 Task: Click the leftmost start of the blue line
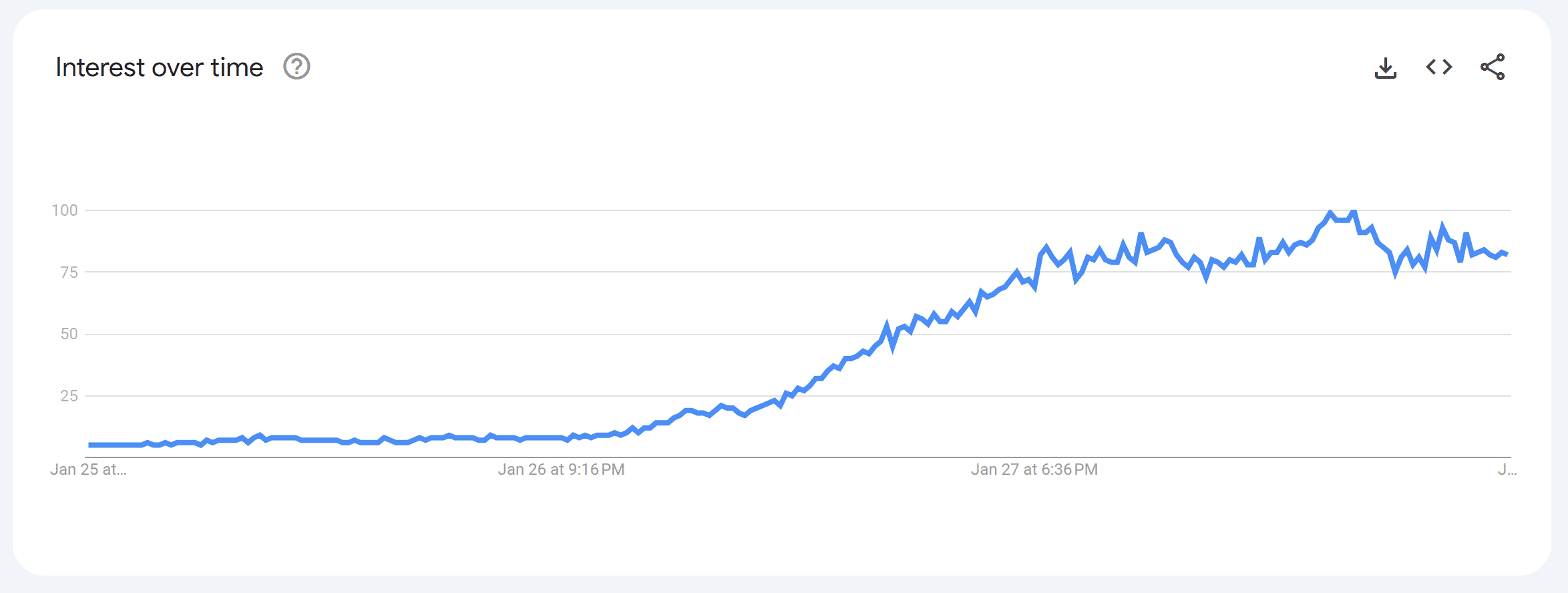(x=90, y=445)
